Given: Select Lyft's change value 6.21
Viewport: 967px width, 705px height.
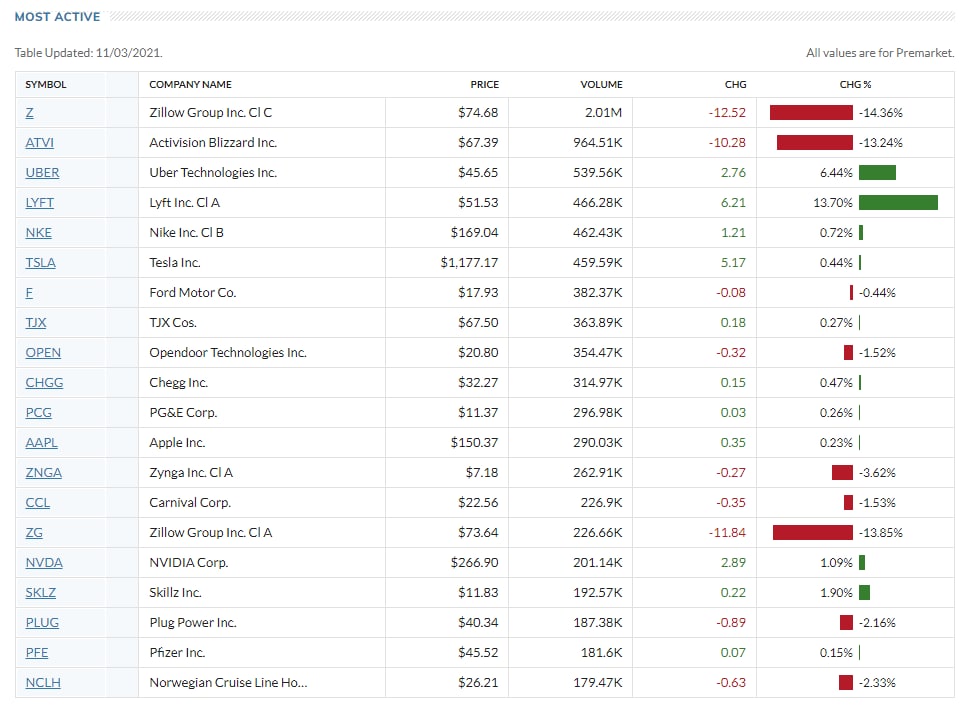Looking at the screenshot, I should (733, 203).
